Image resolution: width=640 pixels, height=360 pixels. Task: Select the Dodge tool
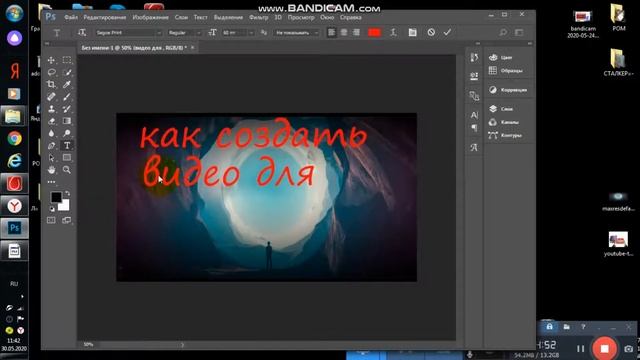[67, 133]
